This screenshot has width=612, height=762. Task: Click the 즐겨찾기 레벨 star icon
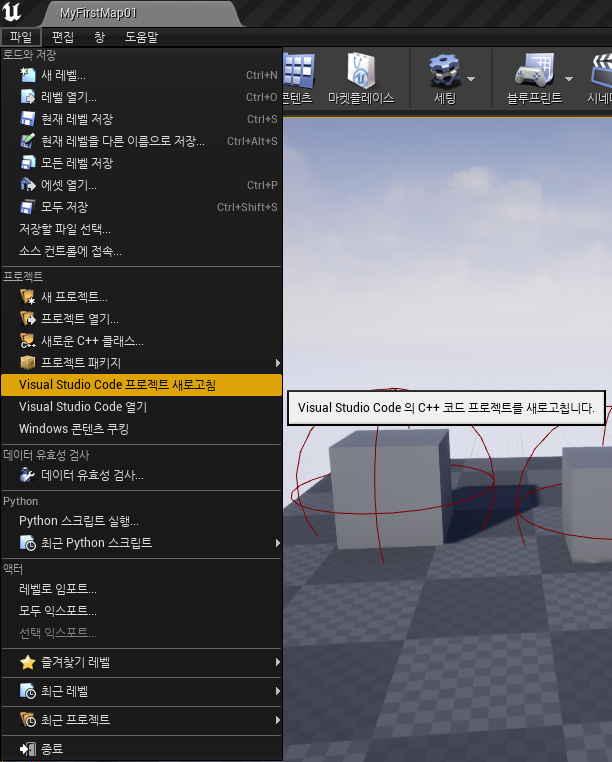click(28, 662)
